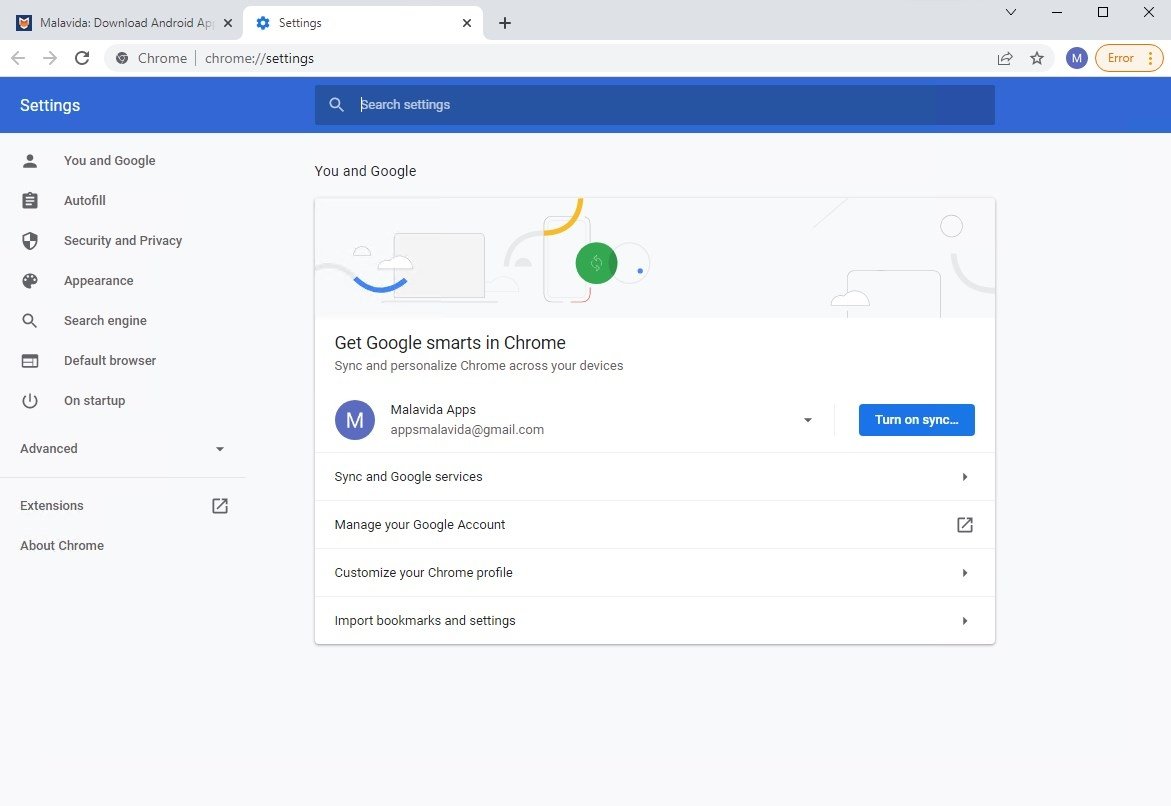Viewport: 1171px width, 806px height.
Task: Click the Import bookmarks arrow
Action: [x=965, y=621]
